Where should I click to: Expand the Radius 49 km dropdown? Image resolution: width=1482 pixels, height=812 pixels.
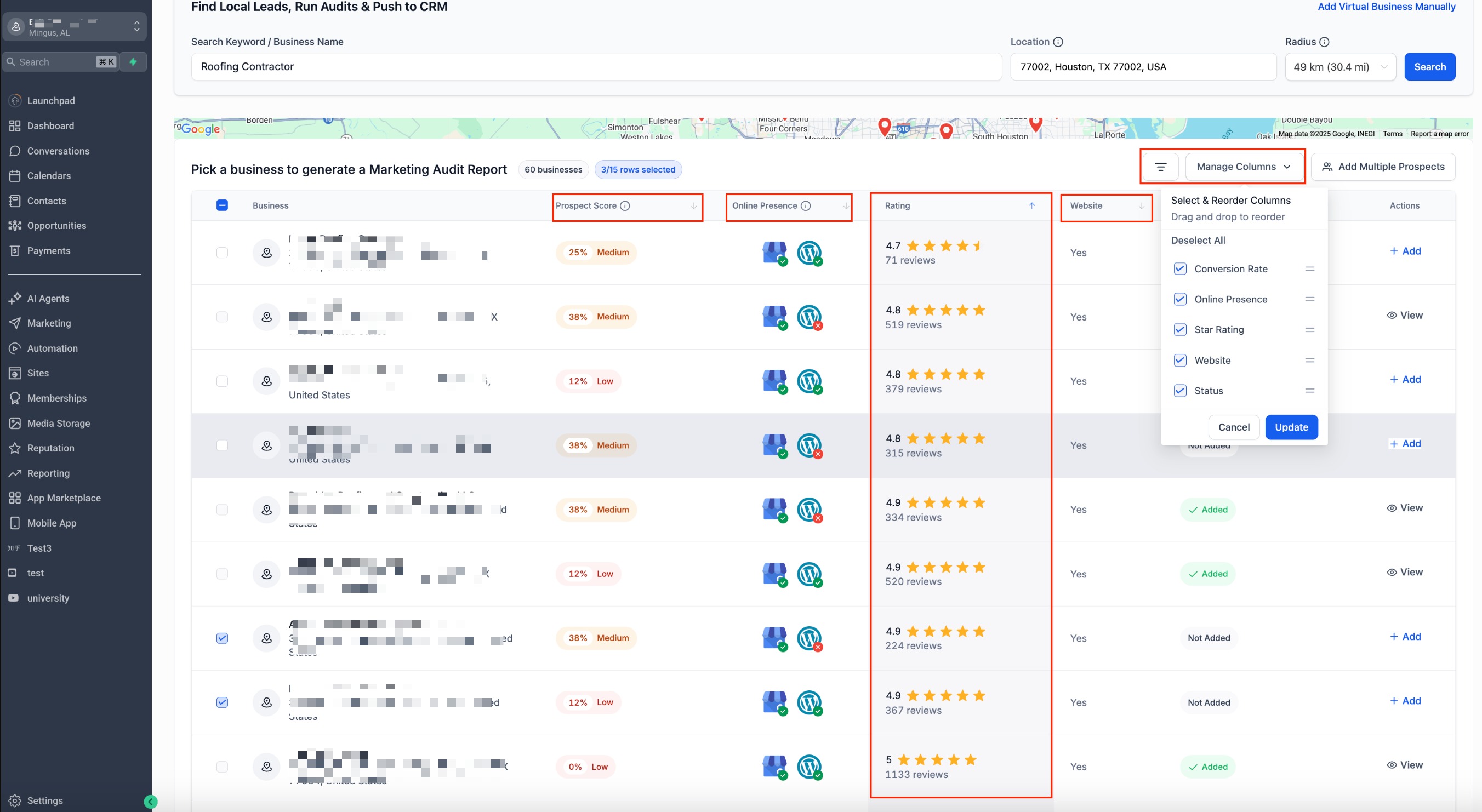1340,67
